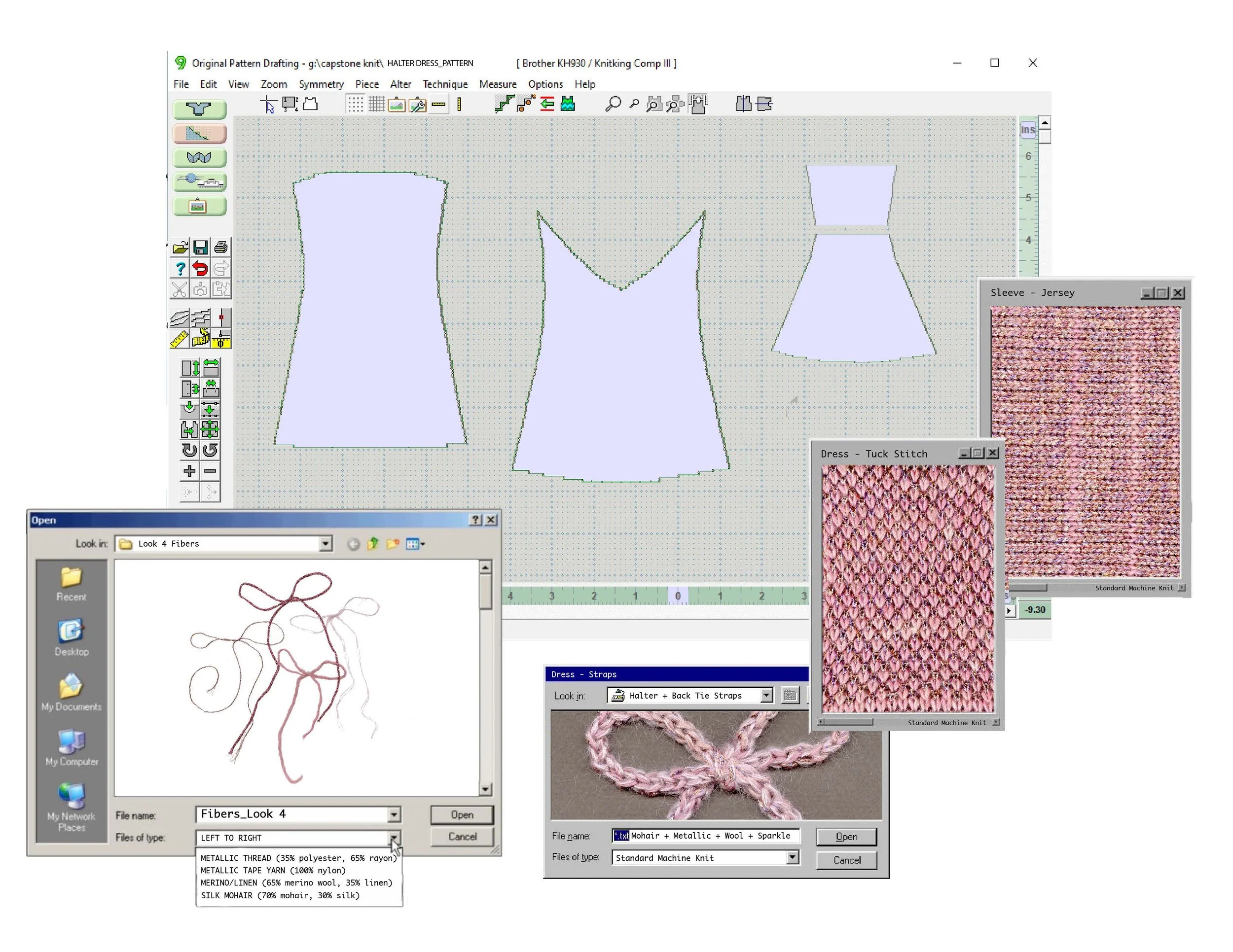Click the red undo arrow icon
The height and width of the screenshot is (952, 1233).
tap(200, 268)
